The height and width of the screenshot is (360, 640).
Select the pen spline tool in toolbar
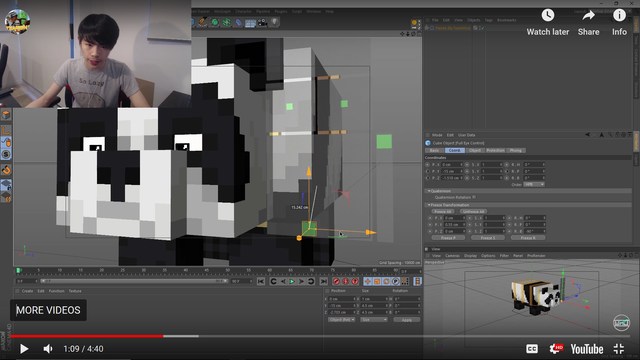[x=202, y=22]
